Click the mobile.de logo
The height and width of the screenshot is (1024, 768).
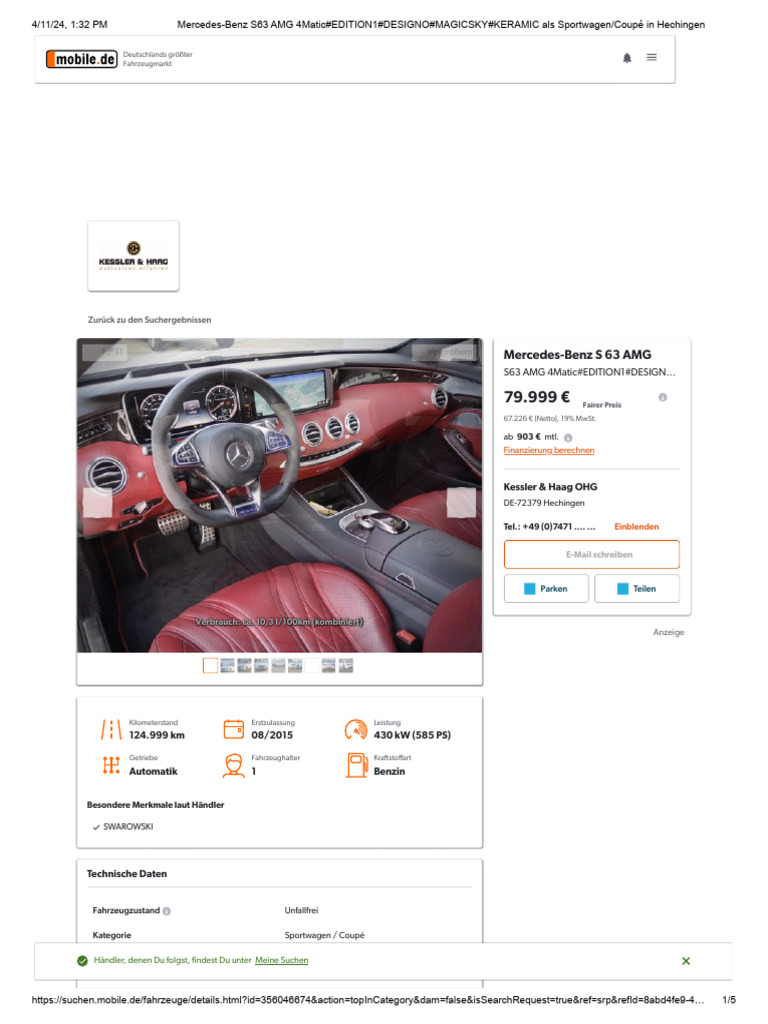pyautogui.click(x=82, y=59)
